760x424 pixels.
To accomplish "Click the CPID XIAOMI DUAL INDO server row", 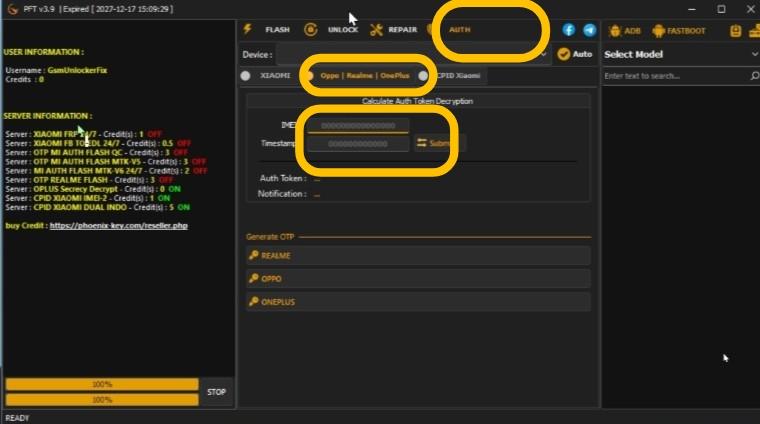I will [x=97, y=208].
